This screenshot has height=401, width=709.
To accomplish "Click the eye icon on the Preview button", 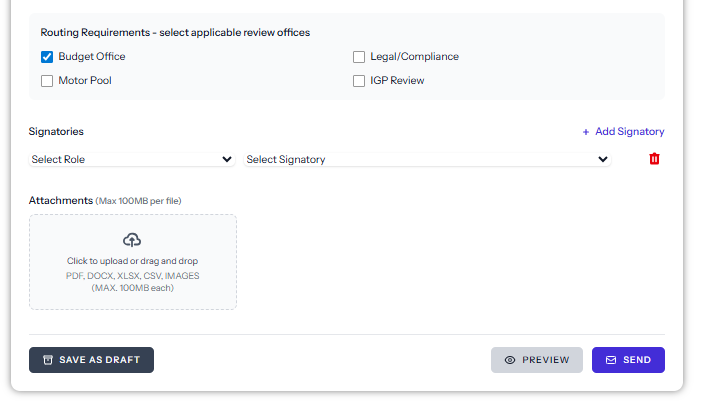I will coord(510,360).
